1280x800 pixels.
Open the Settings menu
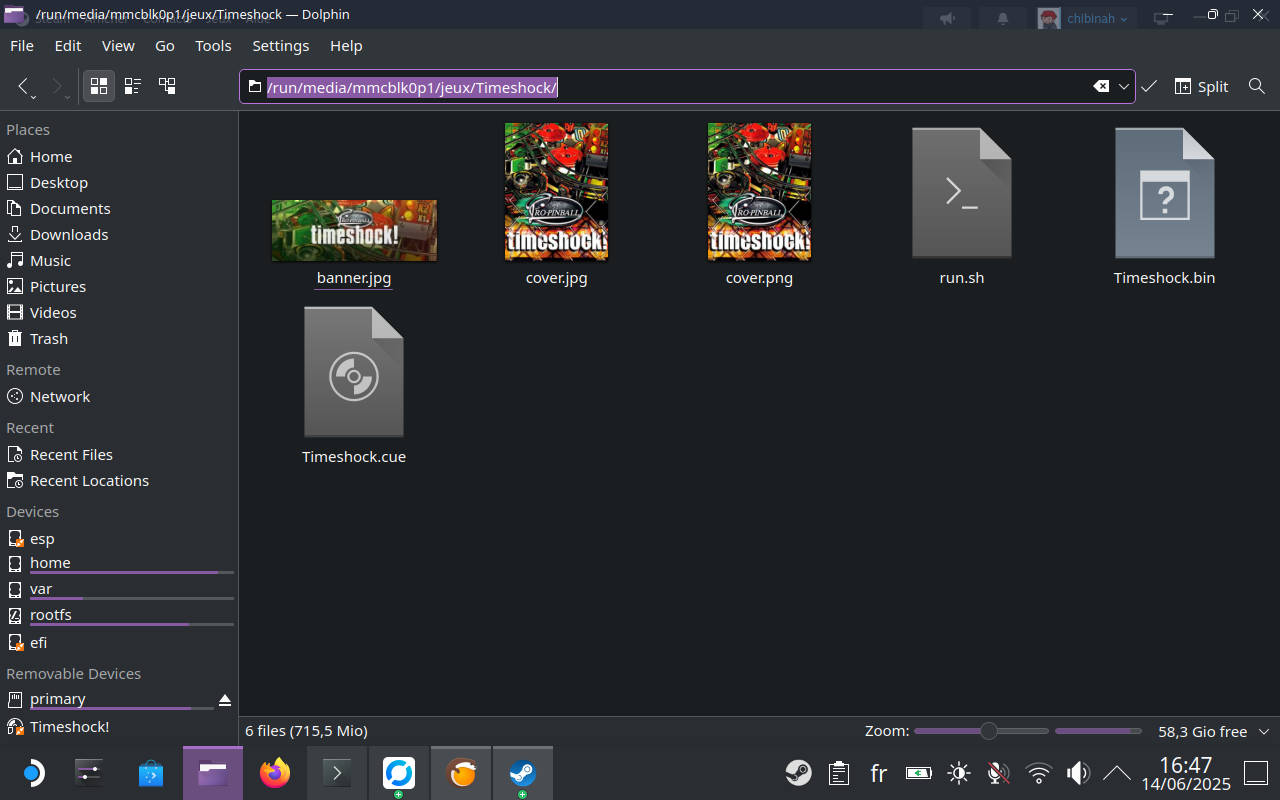click(281, 46)
